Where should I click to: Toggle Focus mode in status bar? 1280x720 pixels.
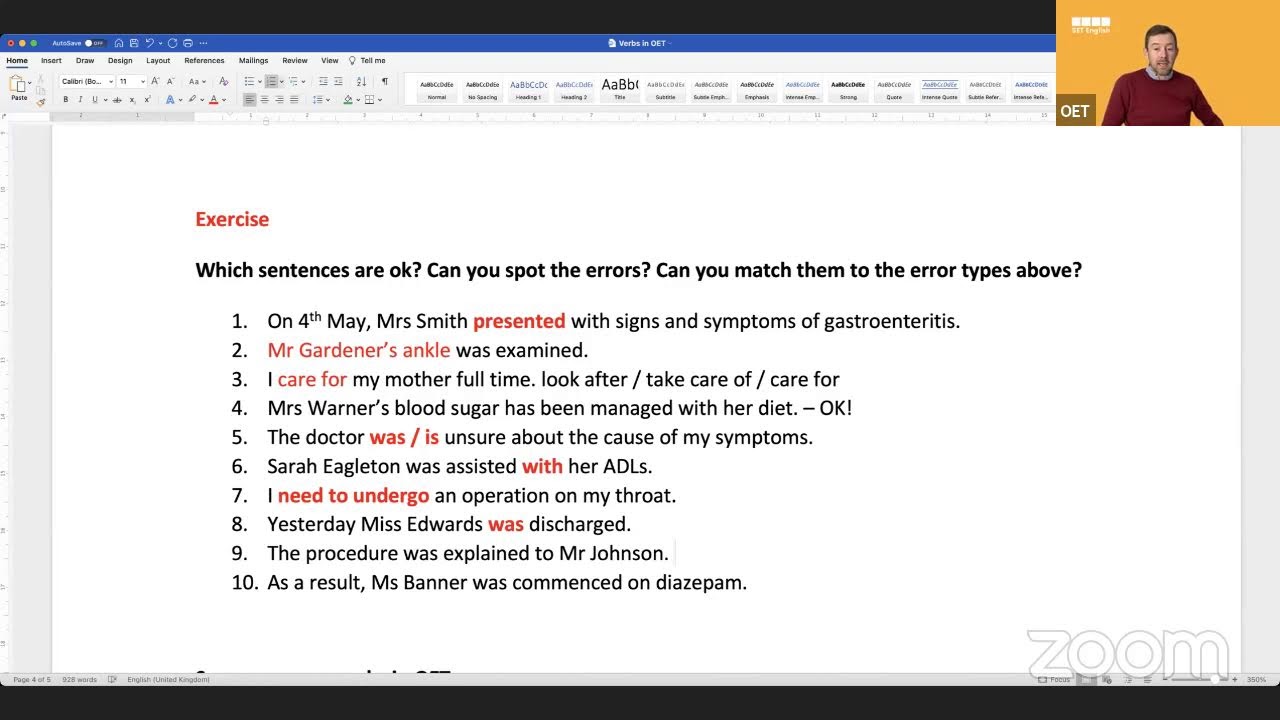1054,679
